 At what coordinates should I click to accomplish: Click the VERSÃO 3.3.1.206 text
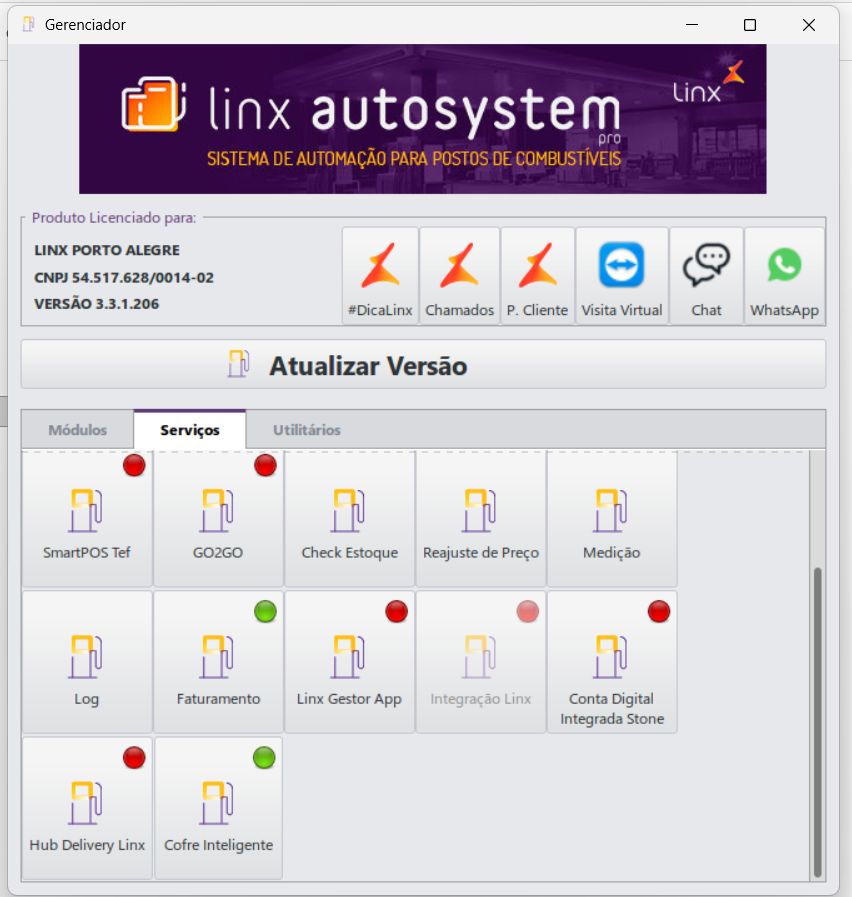[97, 304]
